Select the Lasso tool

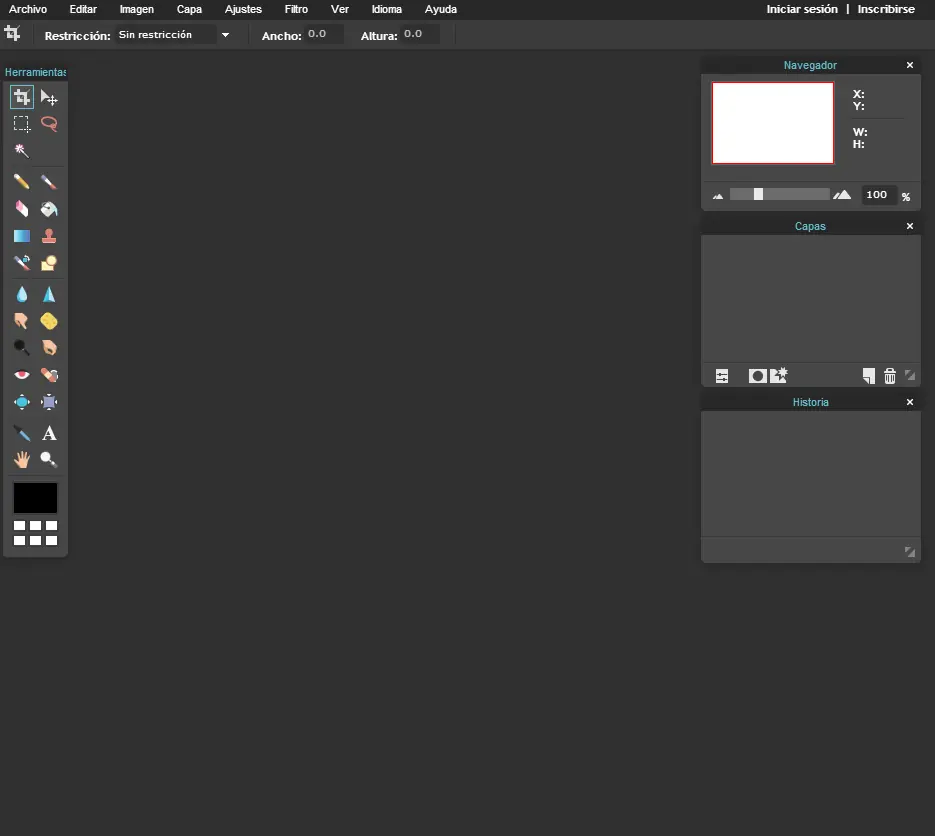click(x=49, y=124)
